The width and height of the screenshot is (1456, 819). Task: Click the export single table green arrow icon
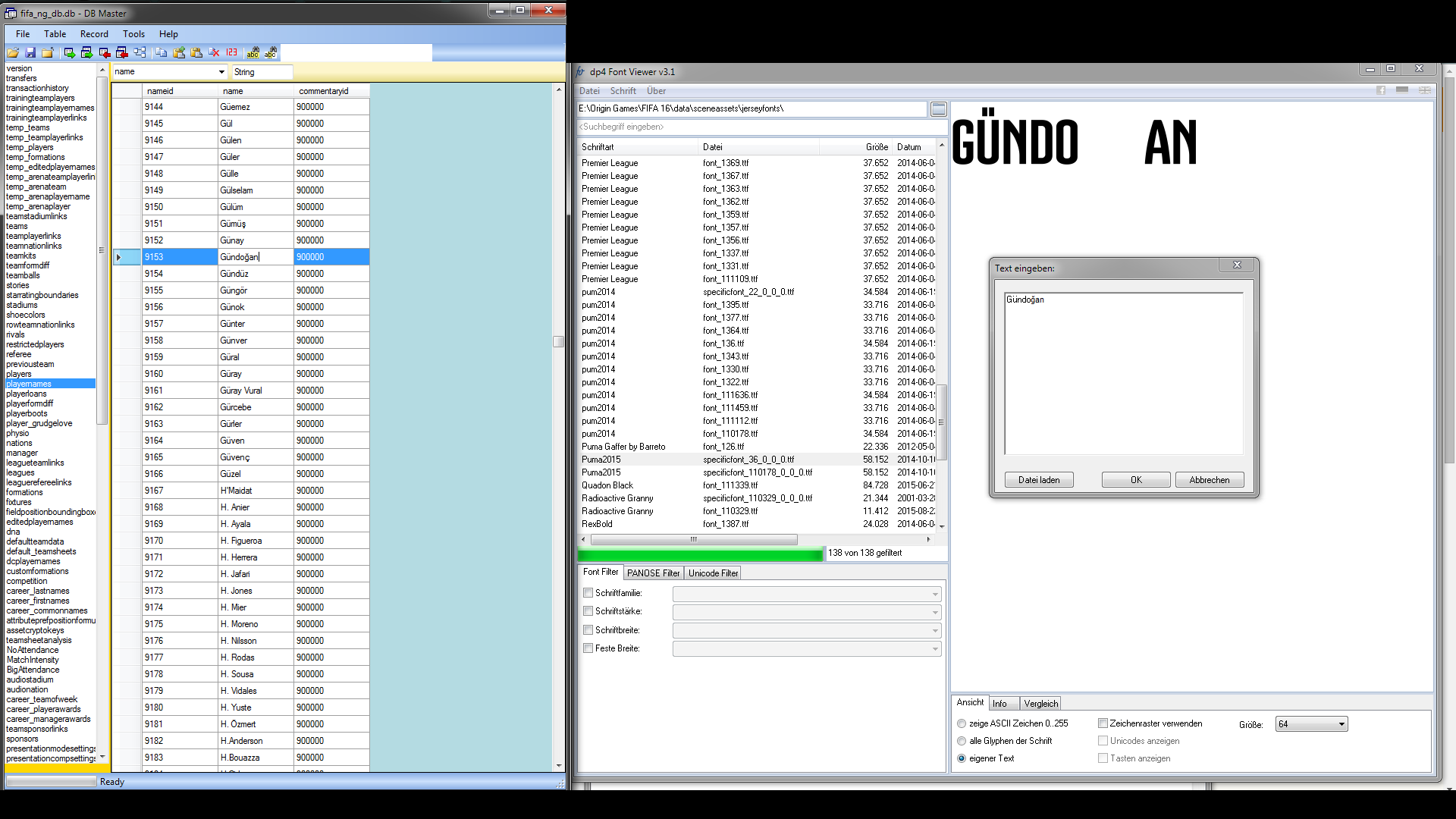coord(70,52)
